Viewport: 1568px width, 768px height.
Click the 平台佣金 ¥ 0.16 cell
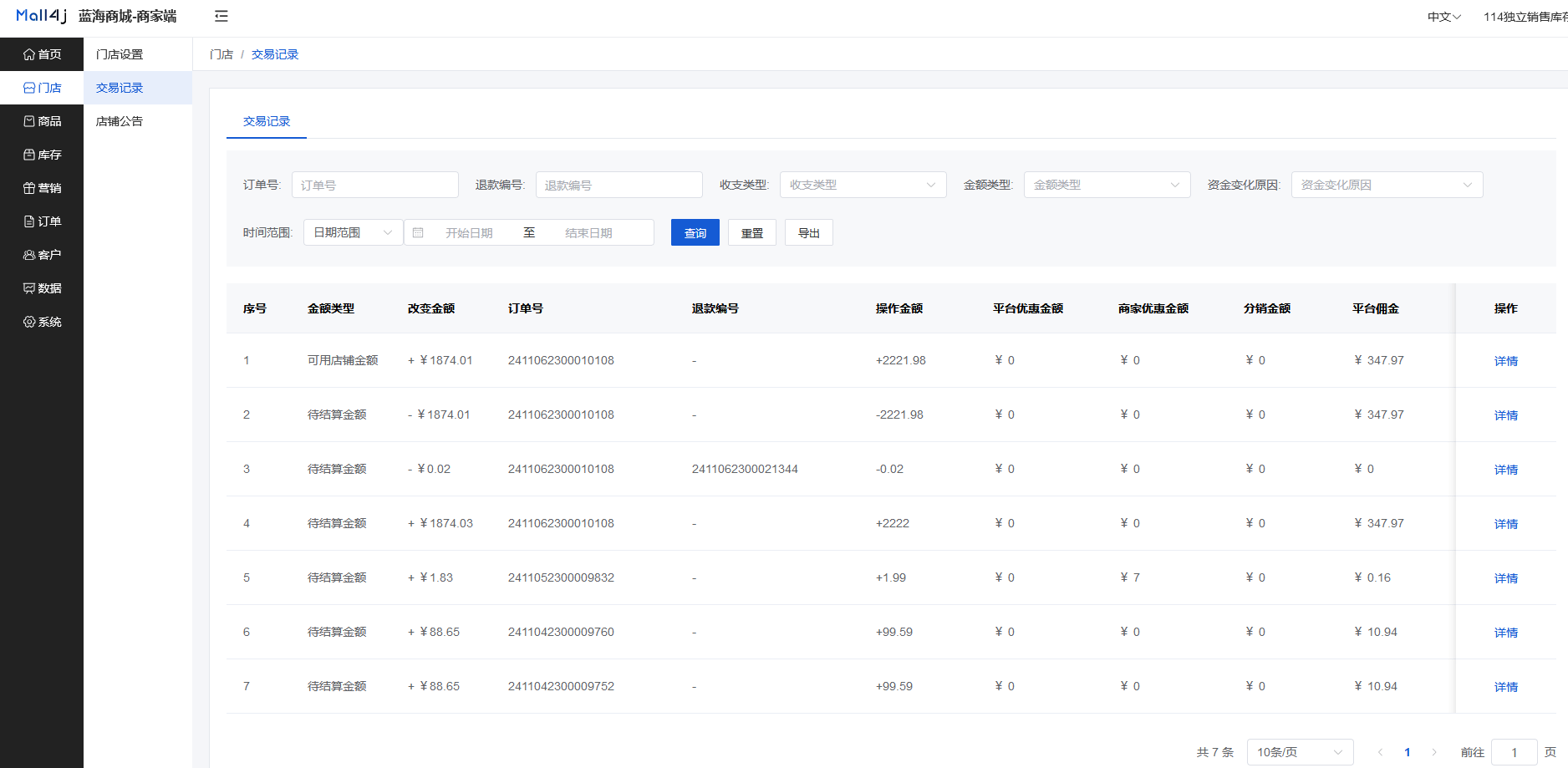(1372, 577)
